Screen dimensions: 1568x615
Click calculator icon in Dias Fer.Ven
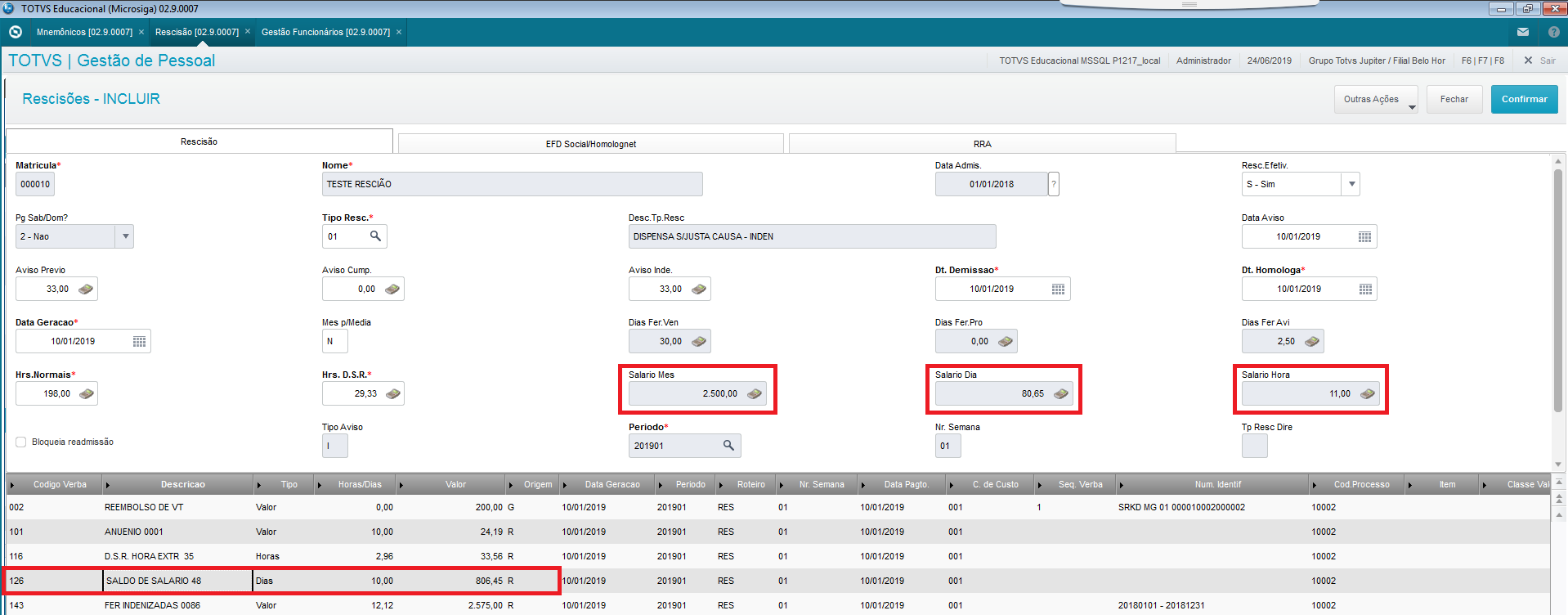[x=699, y=341]
